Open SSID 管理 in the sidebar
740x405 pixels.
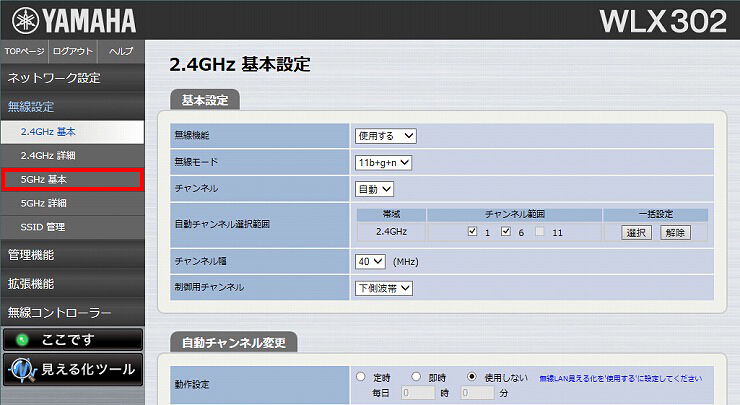[x=73, y=227]
